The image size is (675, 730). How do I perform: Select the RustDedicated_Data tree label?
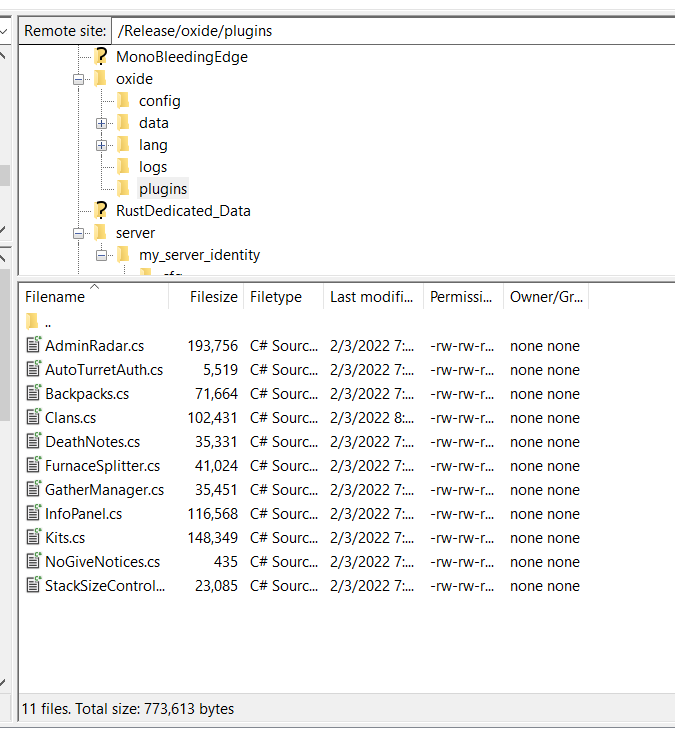(x=183, y=211)
